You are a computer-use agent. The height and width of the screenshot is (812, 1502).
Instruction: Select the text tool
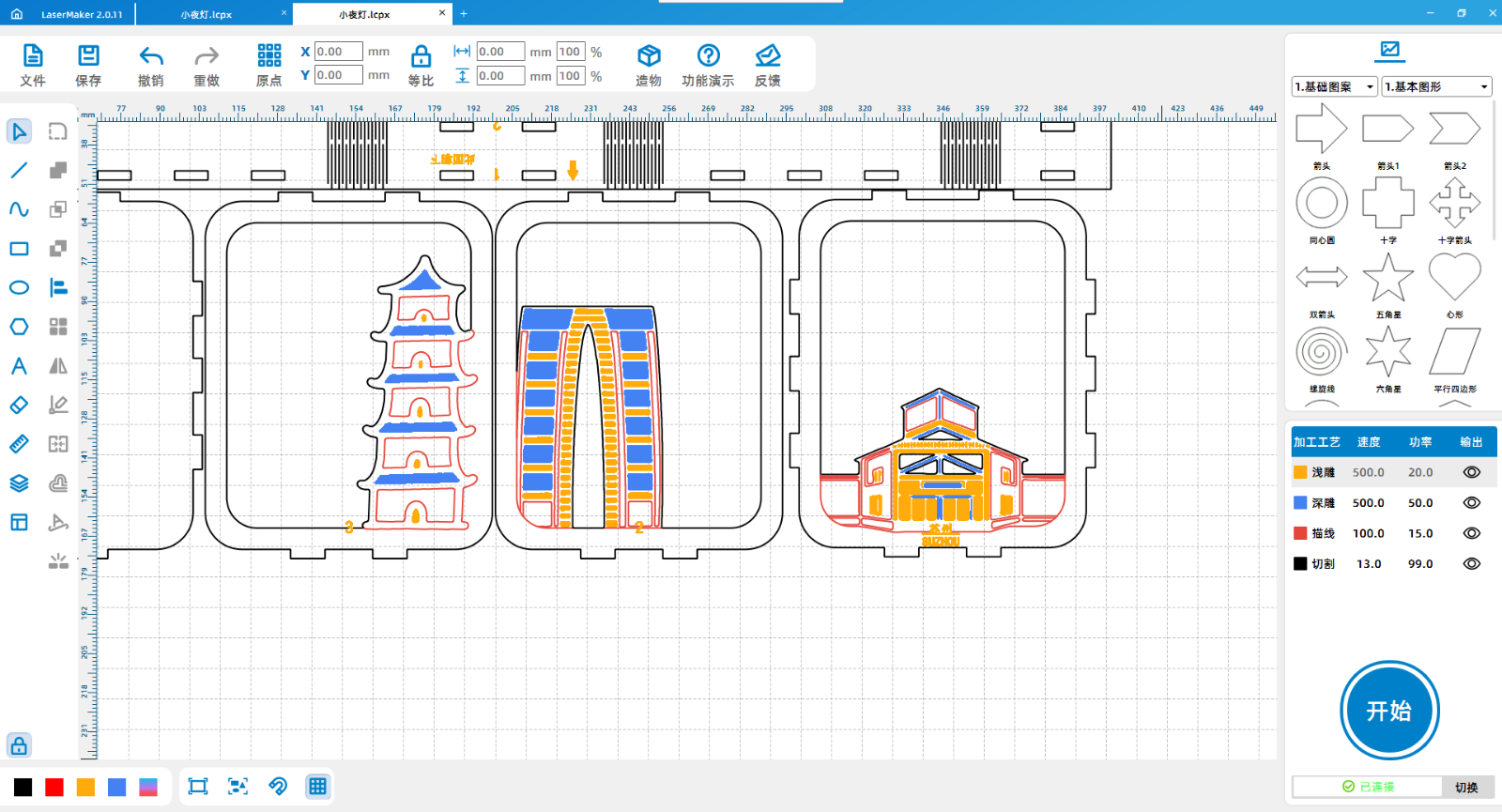pos(19,366)
